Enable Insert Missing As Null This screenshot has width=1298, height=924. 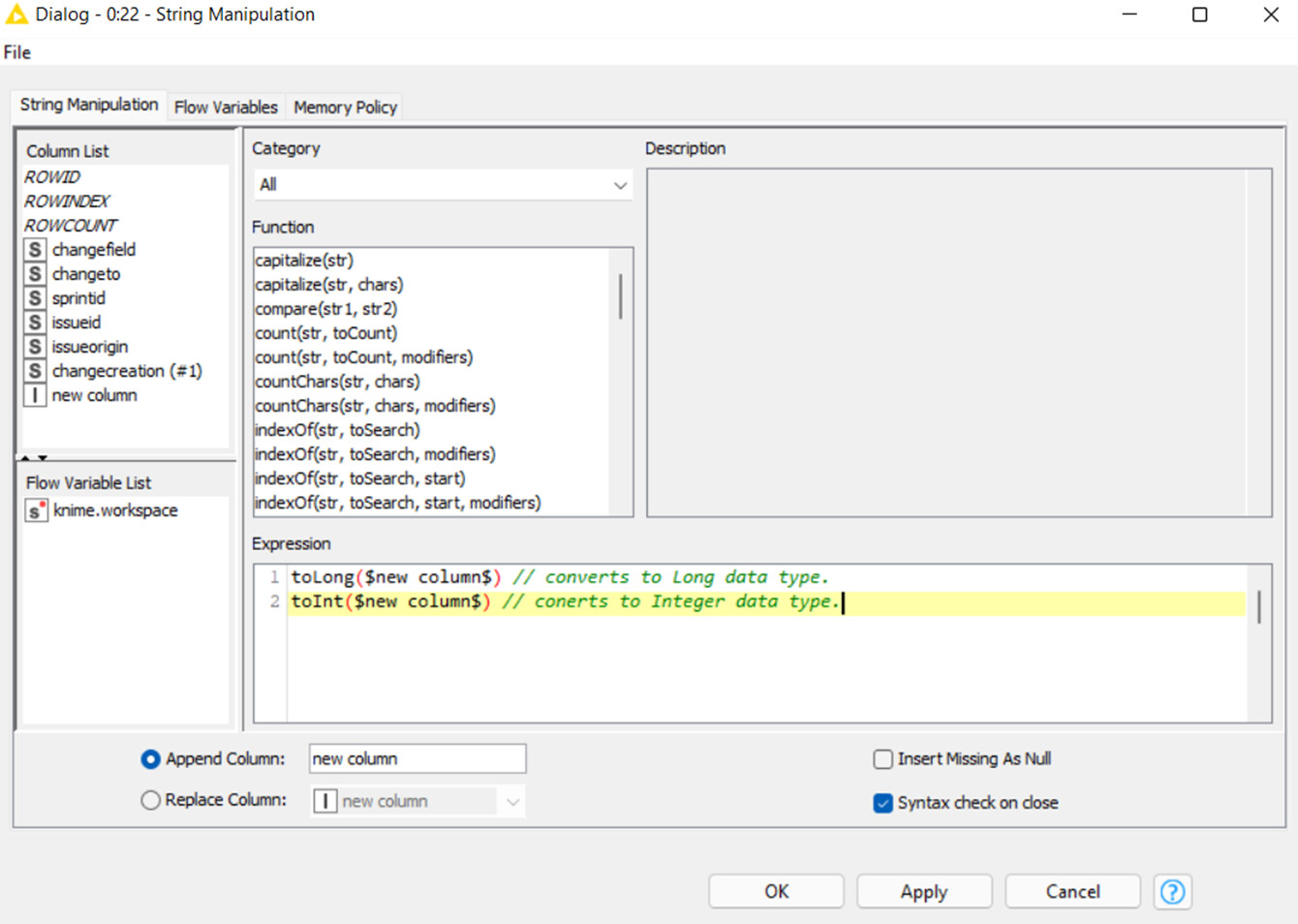point(882,758)
